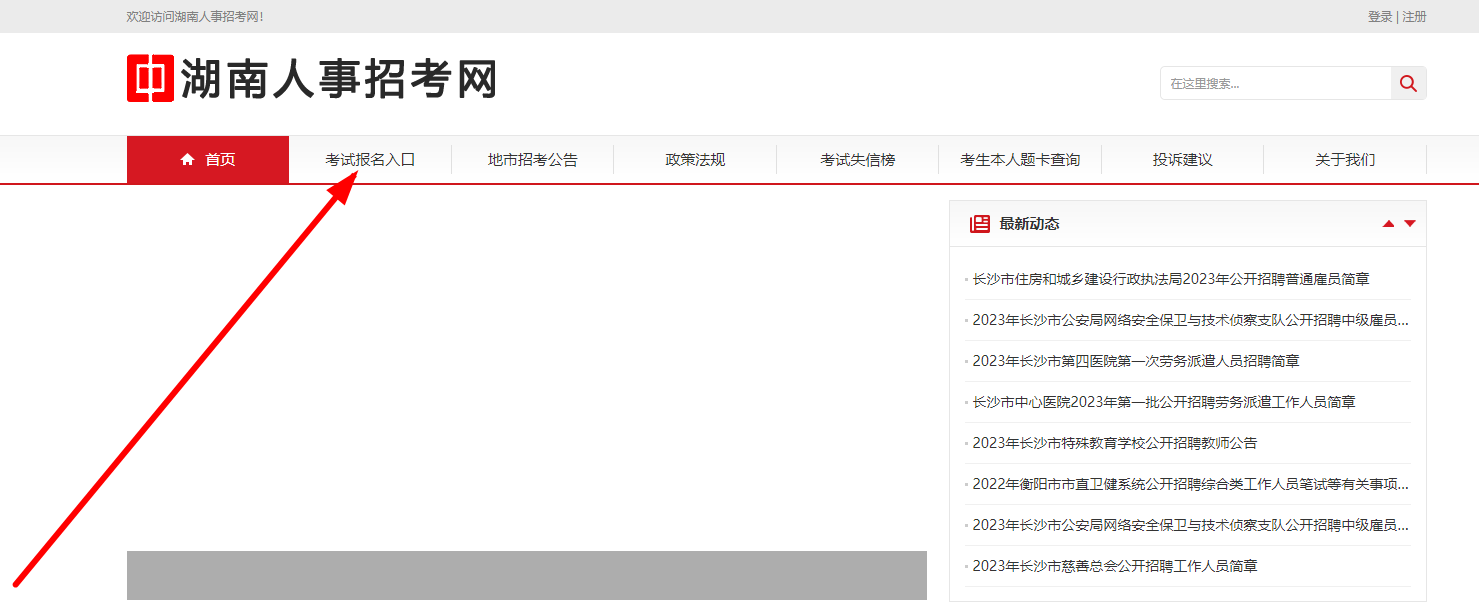Focus the 在这里搜索 search field
This screenshot has height=614, width=1479.
(1275, 84)
